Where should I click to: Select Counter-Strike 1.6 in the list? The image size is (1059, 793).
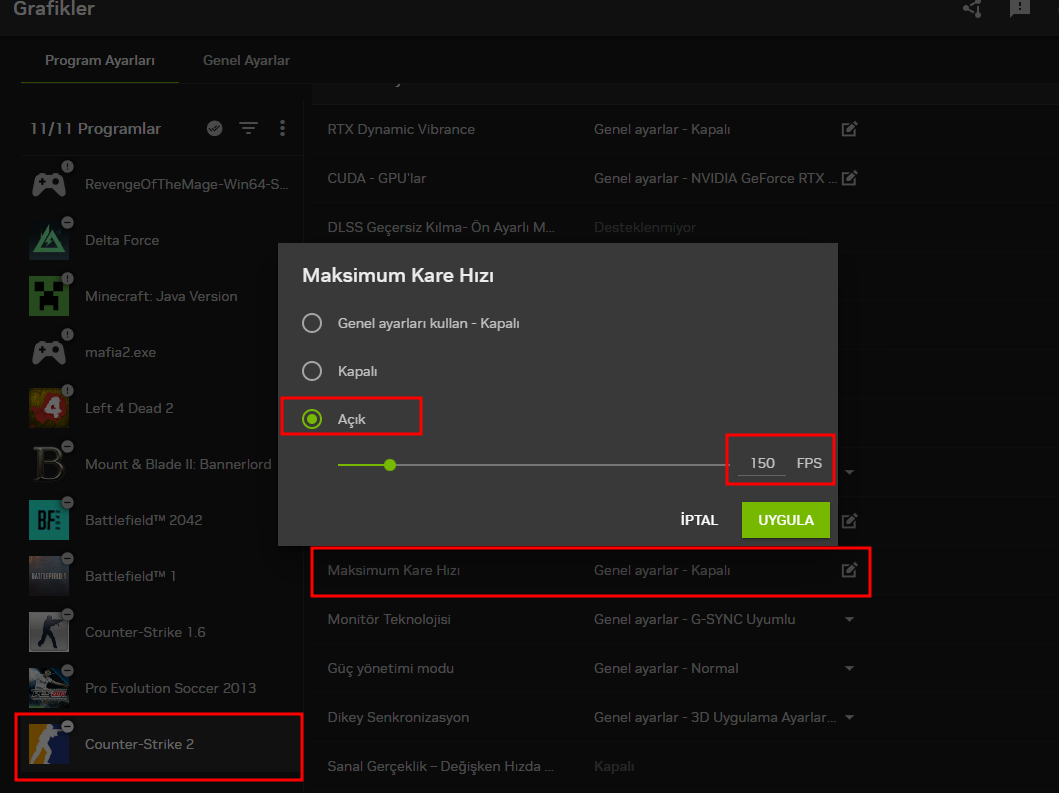click(161, 632)
